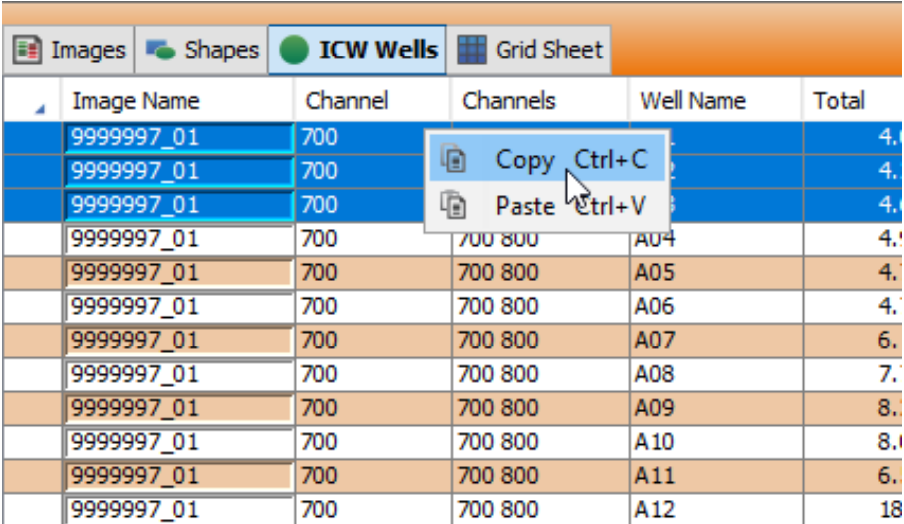Select the Image Name cell in row A06
Image resolution: width=904 pixels, height=524 pixels.
[x=179, y=306]
